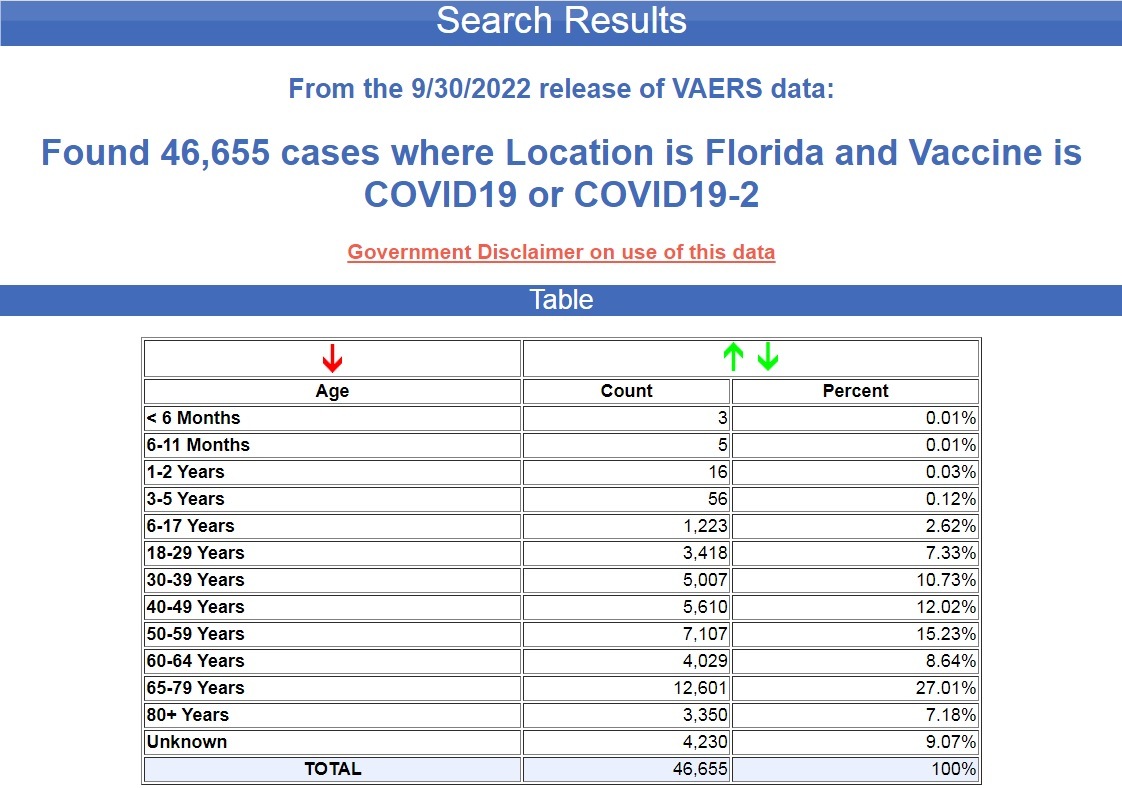Select the Table section header bar
The height and width of the screenshot is (788, 1122).
561,300
